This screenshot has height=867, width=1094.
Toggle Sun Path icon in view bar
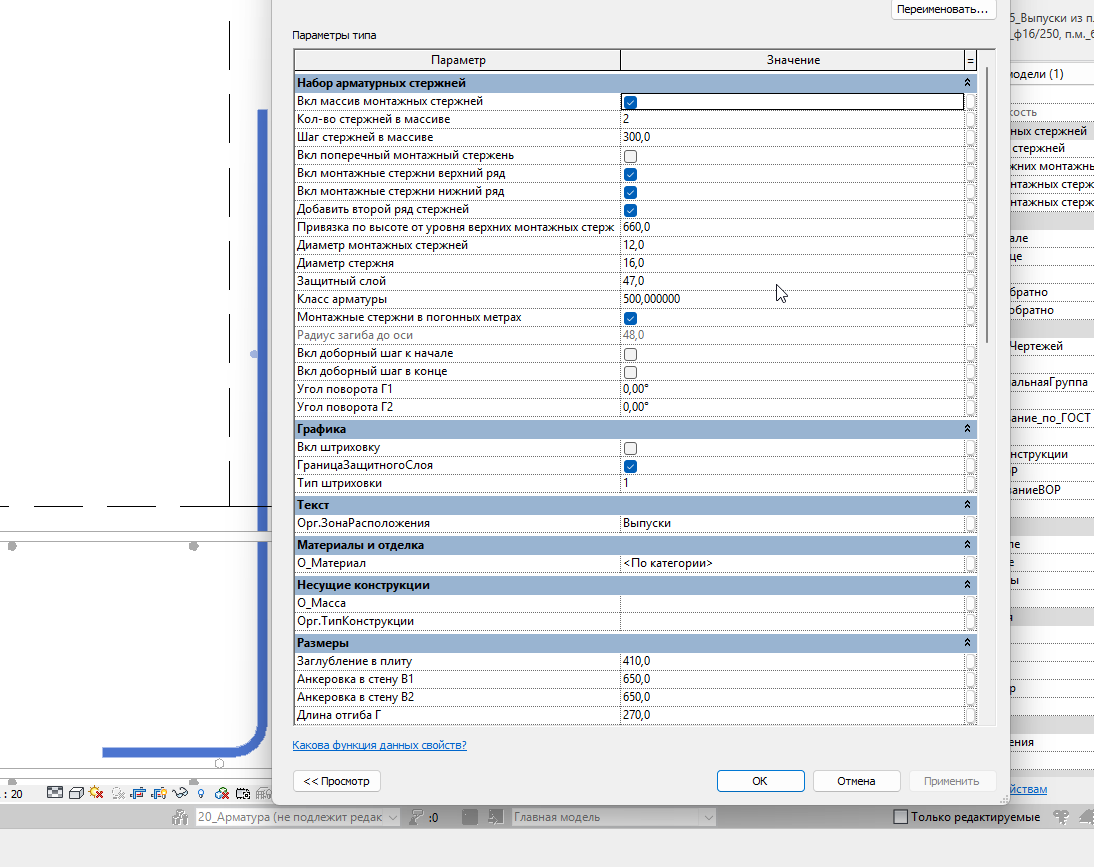[96, 793]
